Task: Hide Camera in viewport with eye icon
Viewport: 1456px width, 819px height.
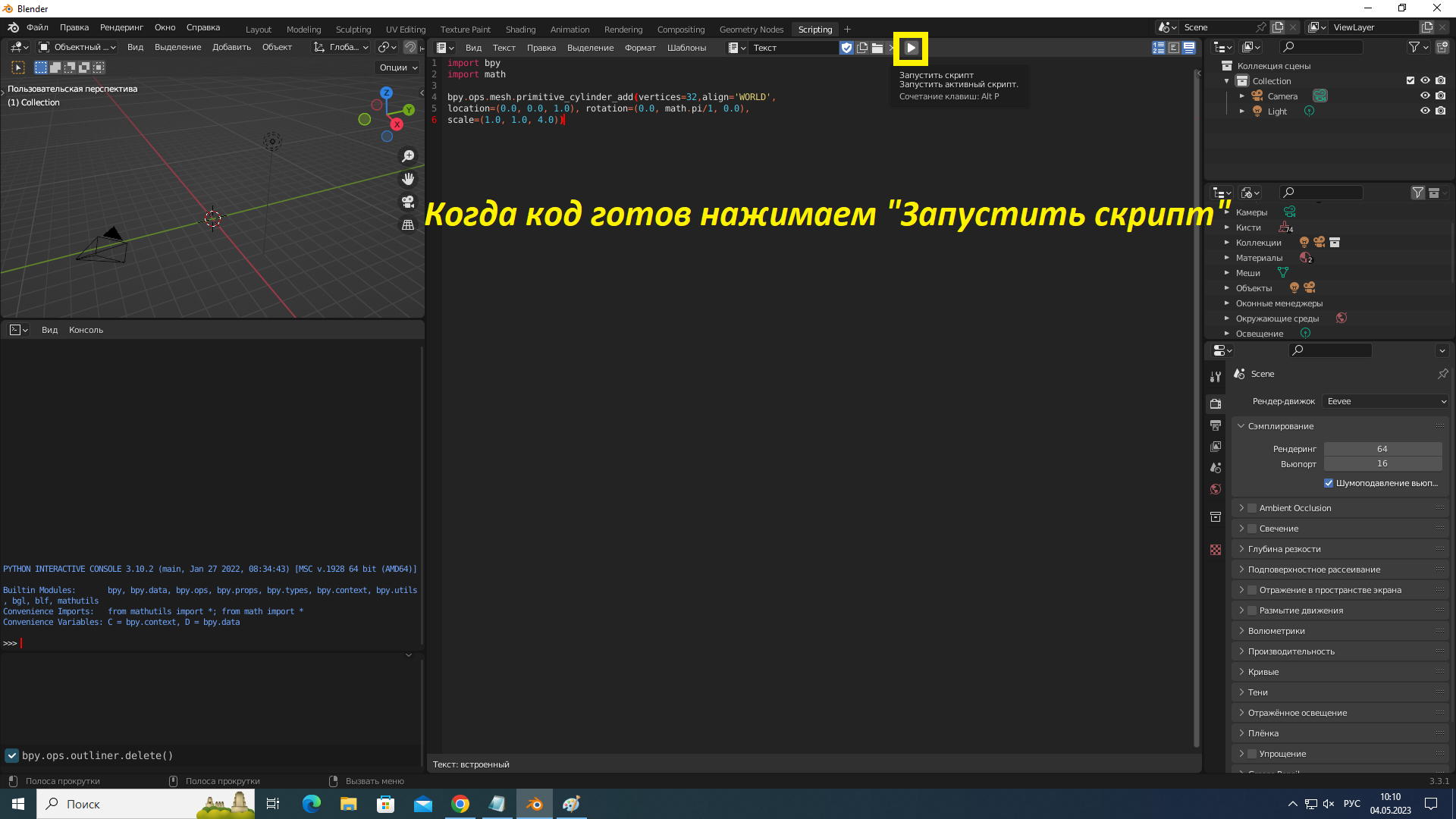Action: click(1425, 96)
